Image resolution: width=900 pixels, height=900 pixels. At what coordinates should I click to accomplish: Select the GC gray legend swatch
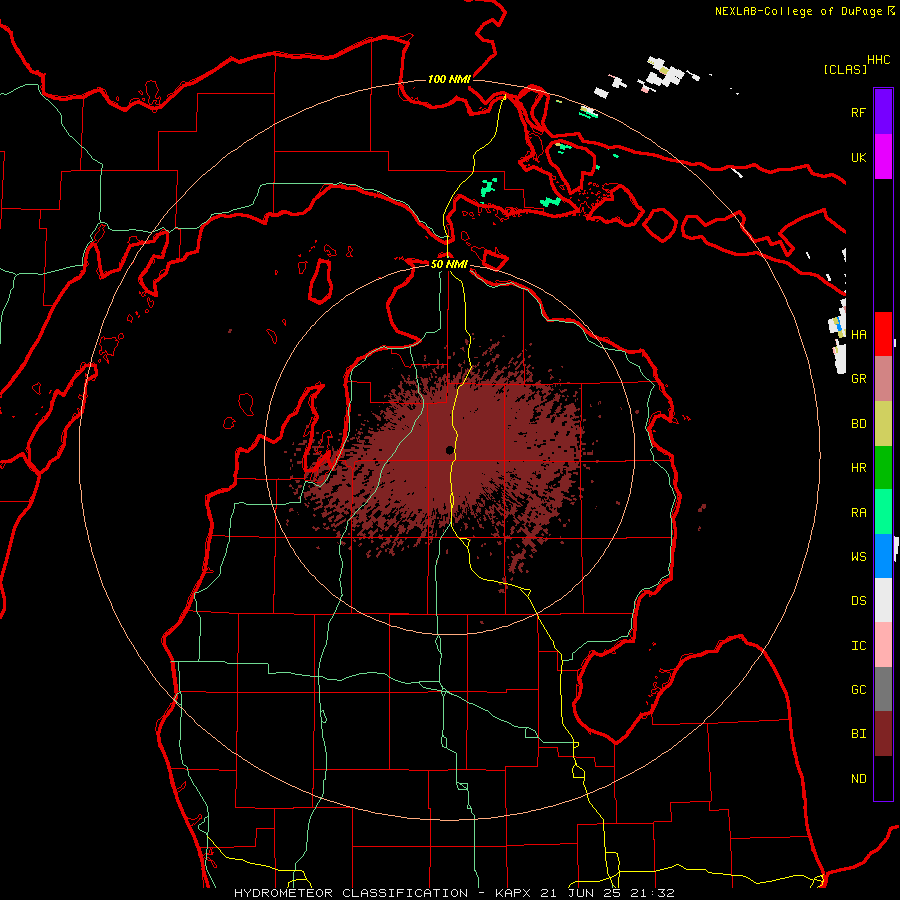pyautogui.click(x=883, y=689)
